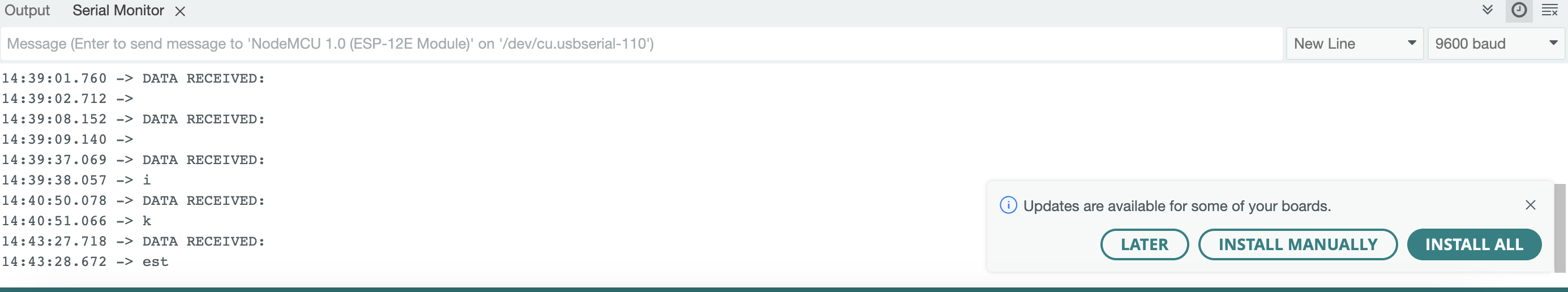Viewport: 1568px width, 292px height.
Task: Switch to the Output tab
Action: click(x=27, y=11)
